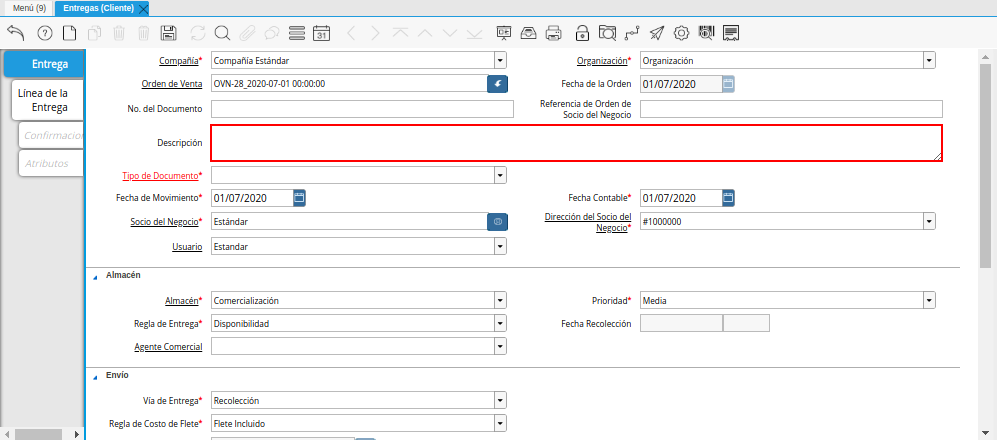Save the record using the floppy disk icon

[x=169, y=33]
